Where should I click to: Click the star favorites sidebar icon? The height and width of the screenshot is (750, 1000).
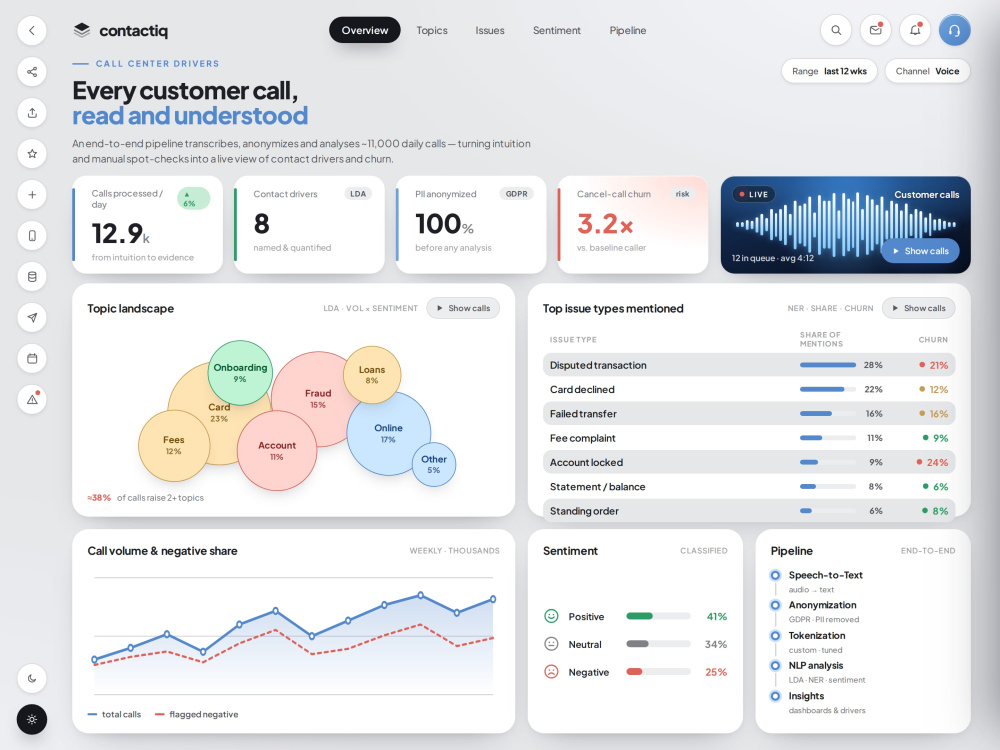[32, 154]
